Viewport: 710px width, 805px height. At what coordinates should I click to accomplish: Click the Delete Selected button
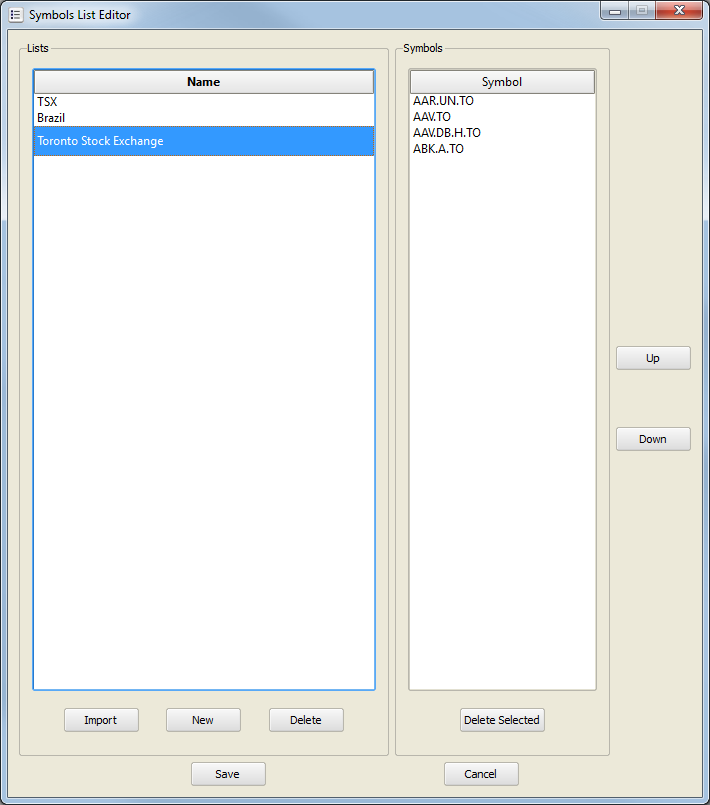tap(502, 720)
